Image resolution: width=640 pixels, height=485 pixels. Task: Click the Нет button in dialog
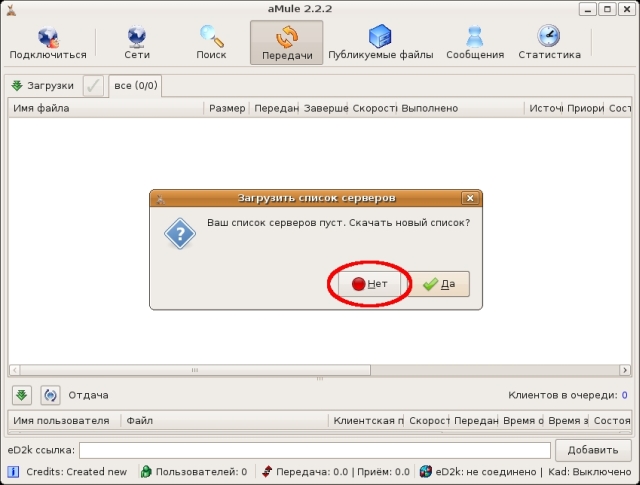[369, 284]
